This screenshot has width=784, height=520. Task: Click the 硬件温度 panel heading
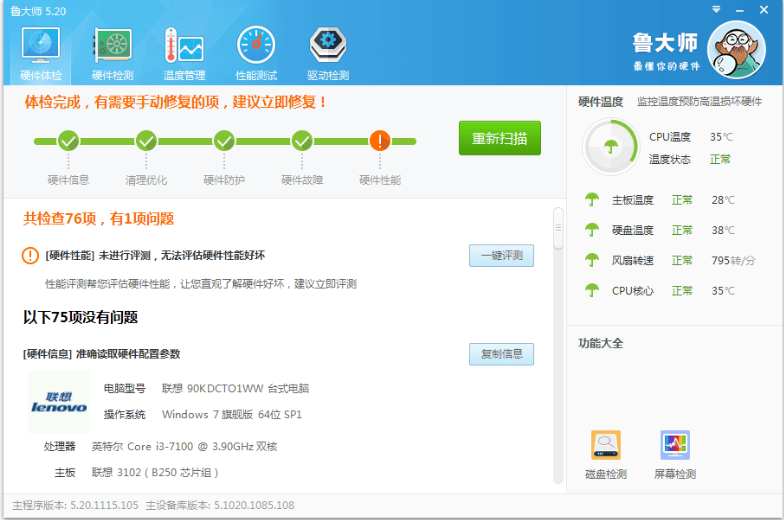(600, 102)
